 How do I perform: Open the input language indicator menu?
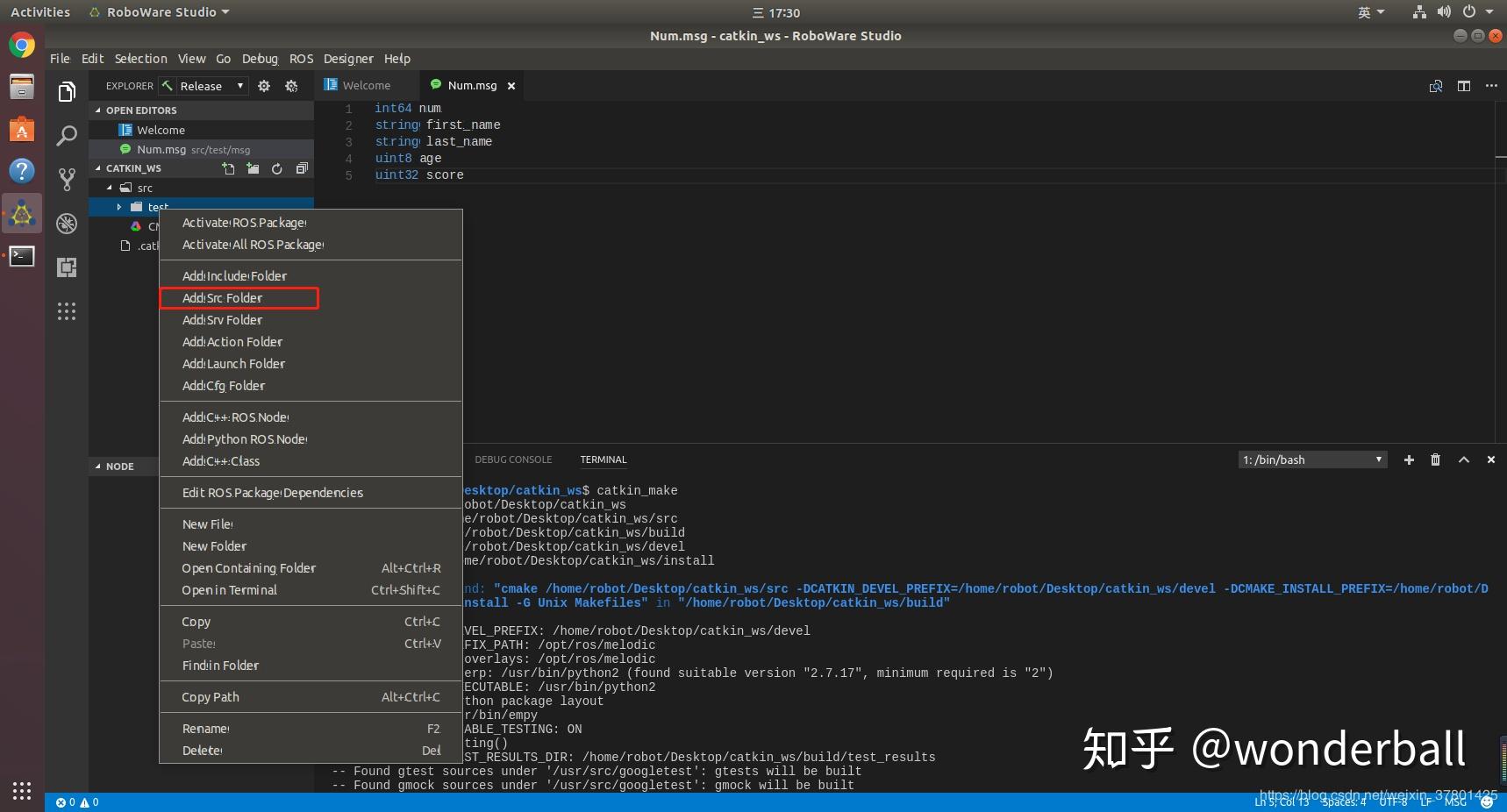tap(1371, 12)
